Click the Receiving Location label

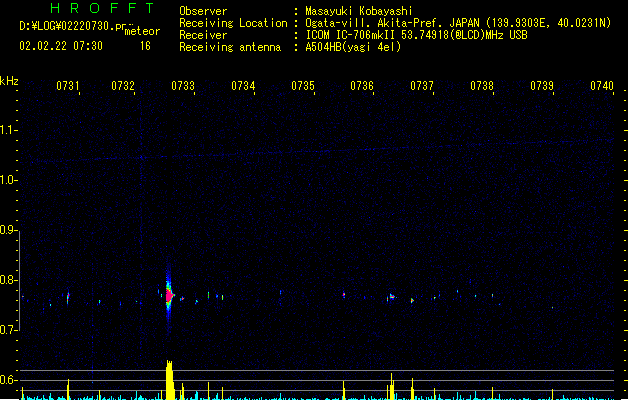pyautogui.click(x=233, y=23)
